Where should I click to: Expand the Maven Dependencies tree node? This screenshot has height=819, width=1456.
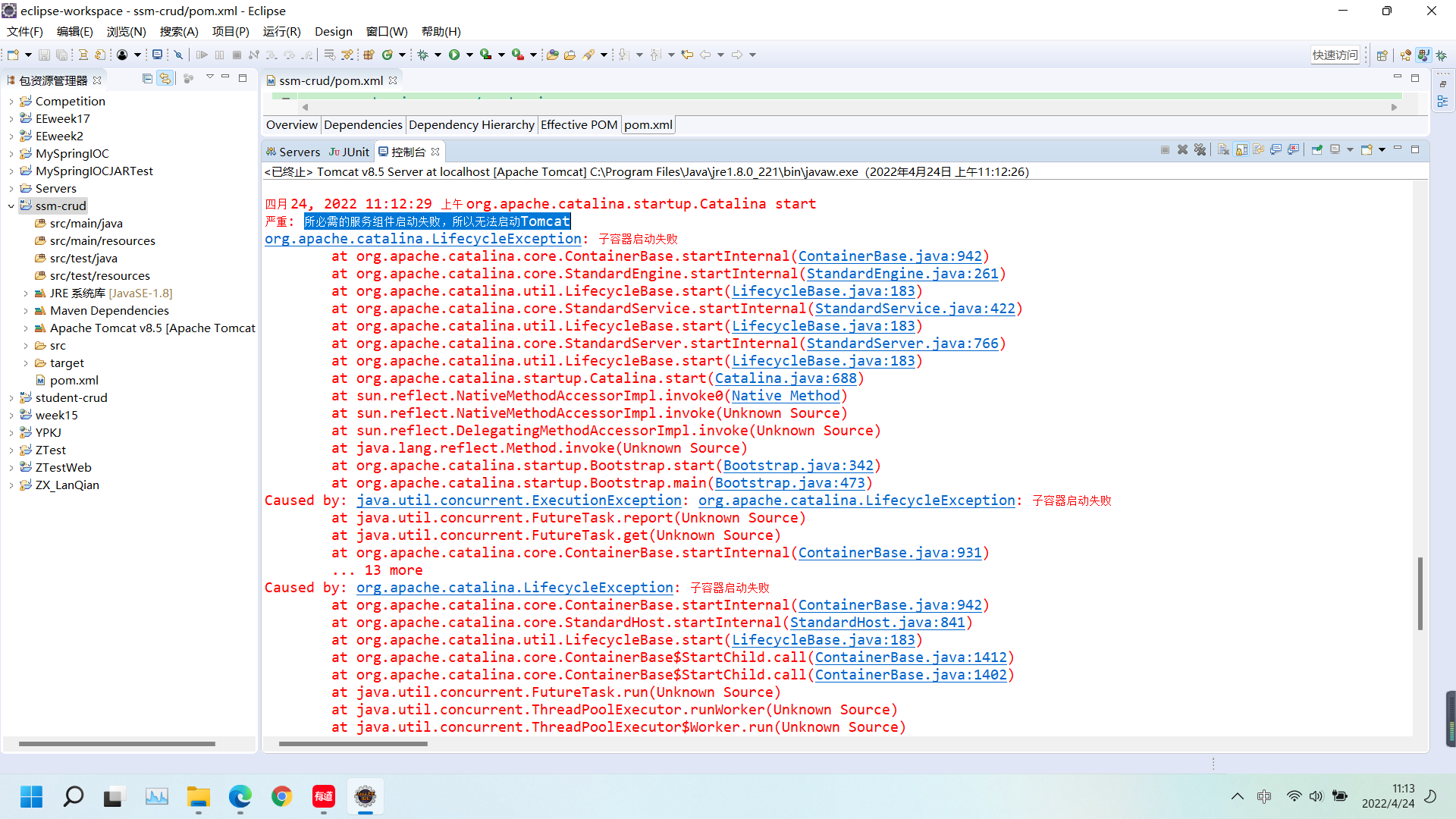[x=25, y=311]
